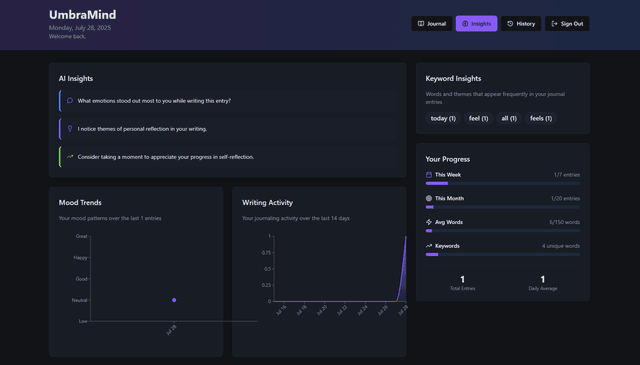The image size is (640, 365).
Task: Click the purple mood data point on Jul 28
Action: (174, 300)
